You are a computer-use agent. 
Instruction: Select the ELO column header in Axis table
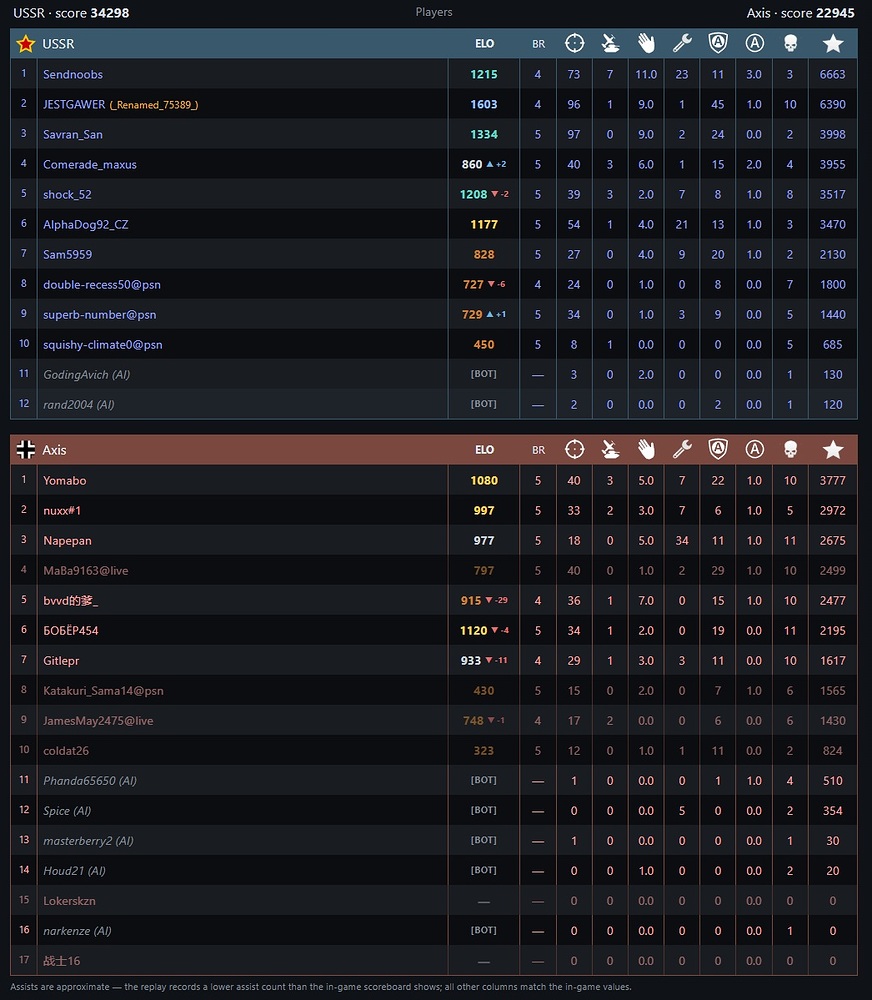click(484, 450)
